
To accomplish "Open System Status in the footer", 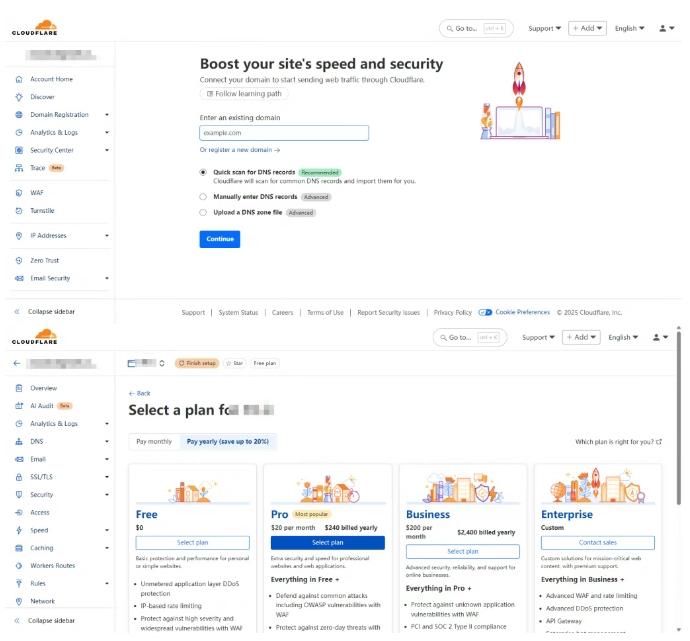I will [238, 313].
